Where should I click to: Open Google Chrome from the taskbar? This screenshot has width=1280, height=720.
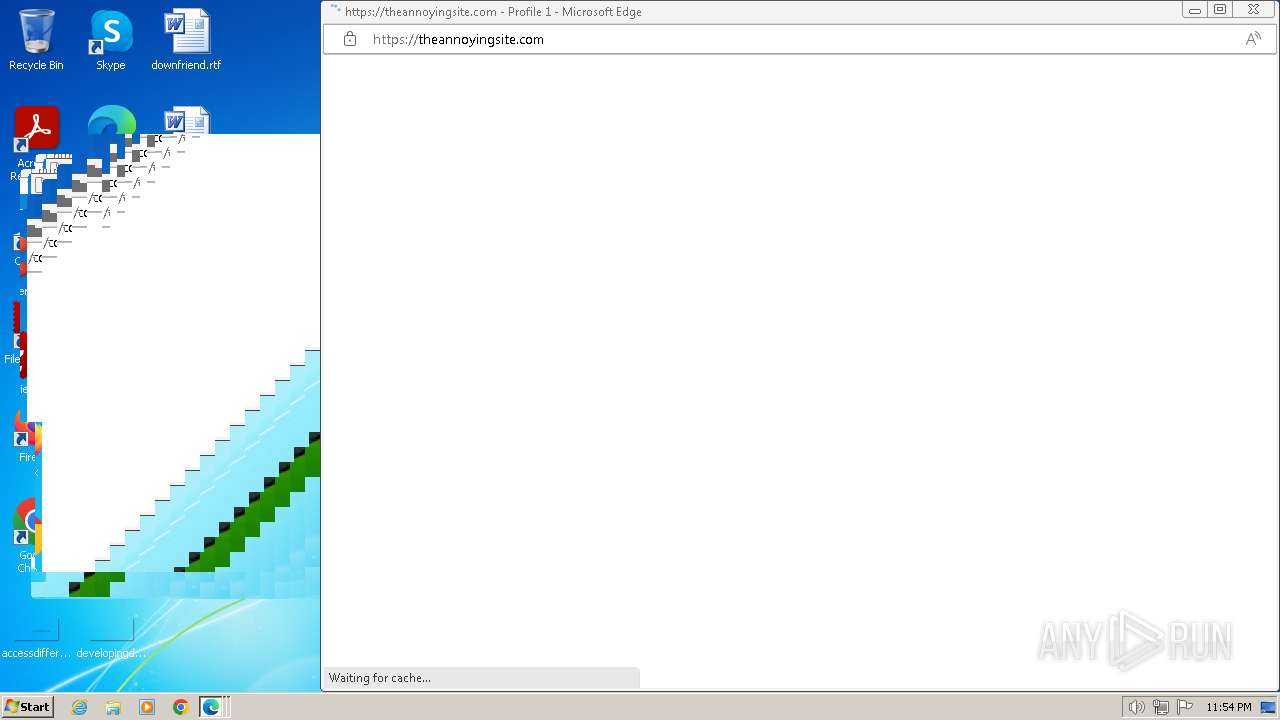tap(180, 707)
